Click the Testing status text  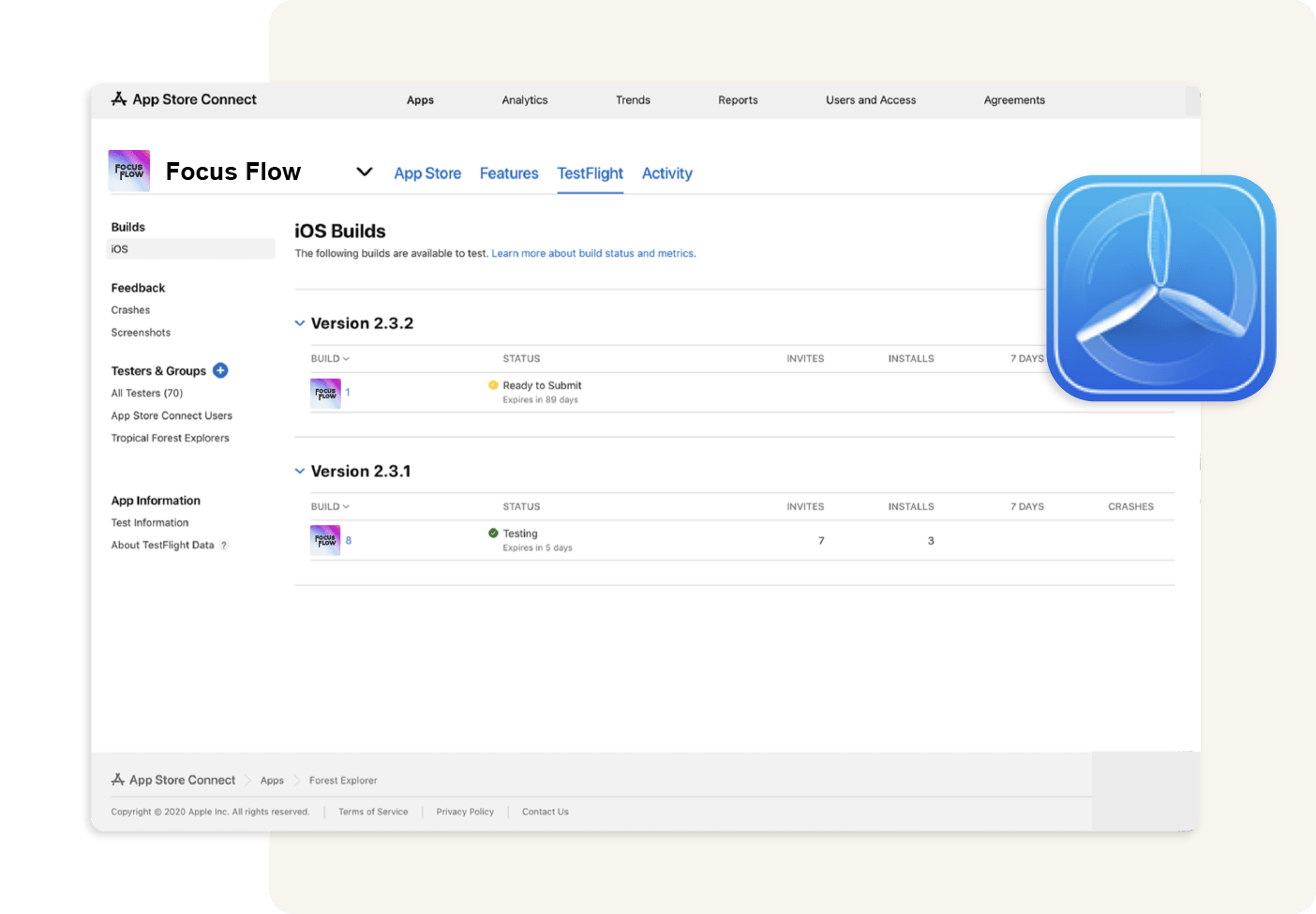[520, 533]
